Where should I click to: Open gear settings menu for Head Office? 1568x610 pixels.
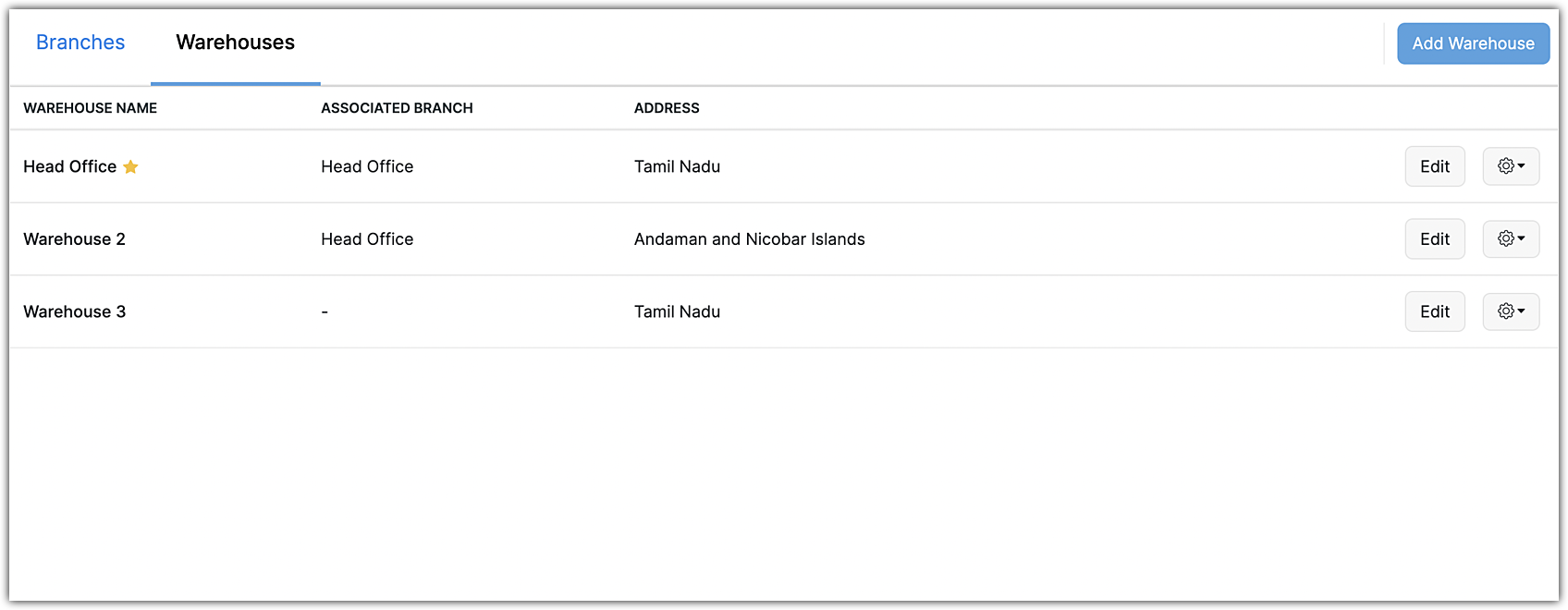point(1511,166)
